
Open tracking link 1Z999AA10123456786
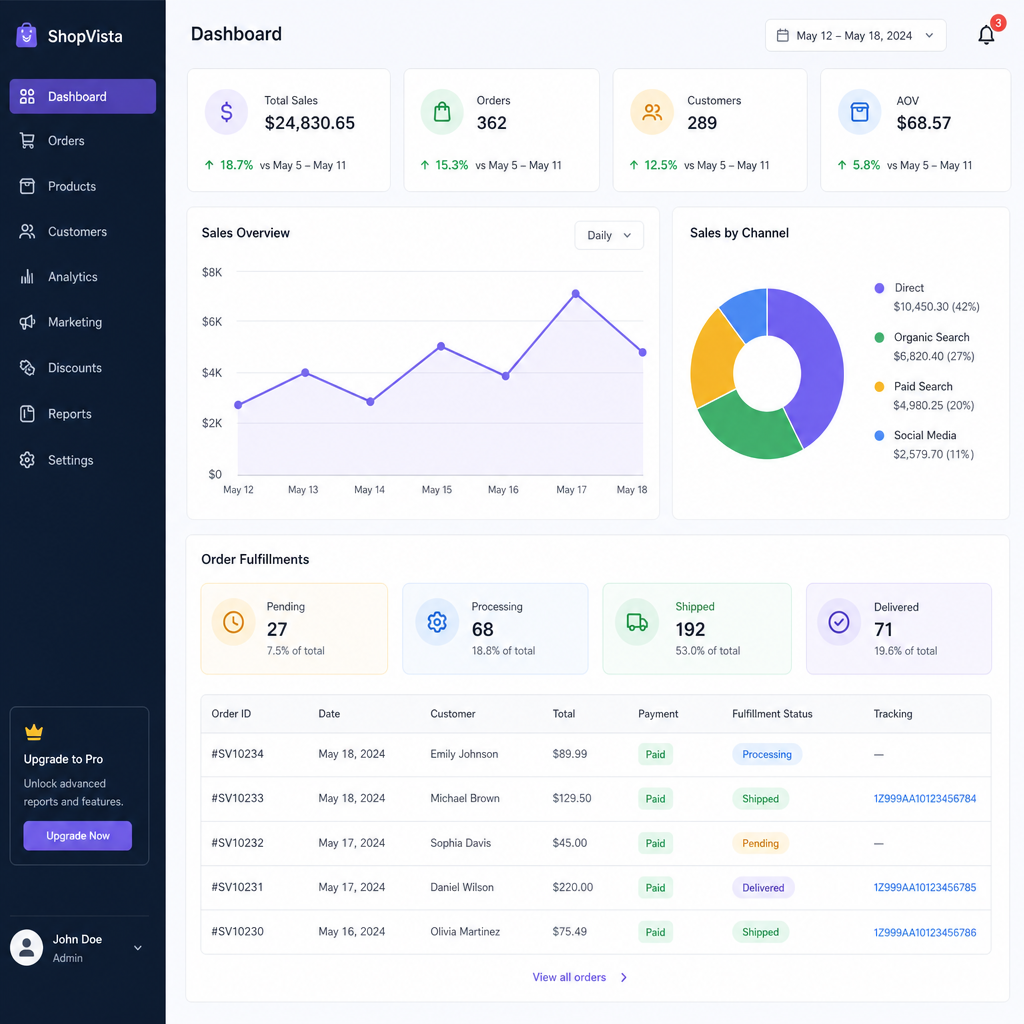925,932
